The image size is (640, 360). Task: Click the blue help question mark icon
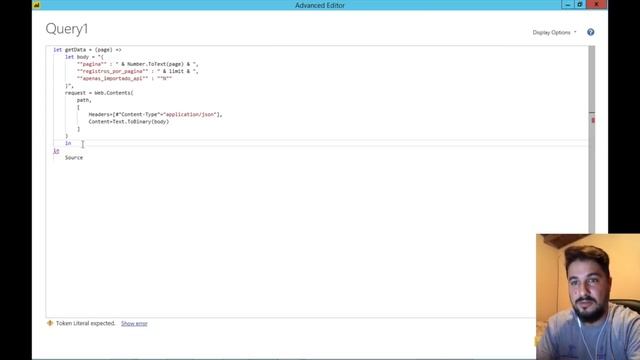coord(591,32)
